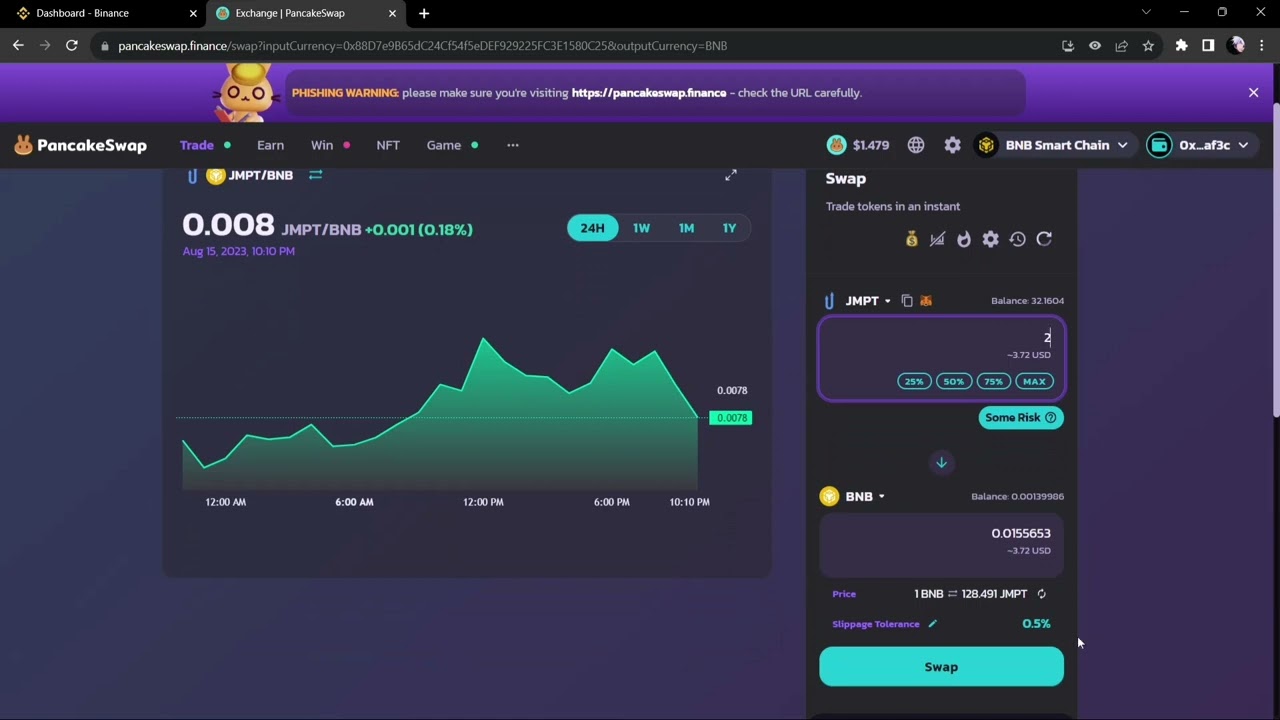Image resolution: width=1280 pixels, height=720 pixels.
Task: Open the Buy Crypto money bag icon
Action: point(911,239)
